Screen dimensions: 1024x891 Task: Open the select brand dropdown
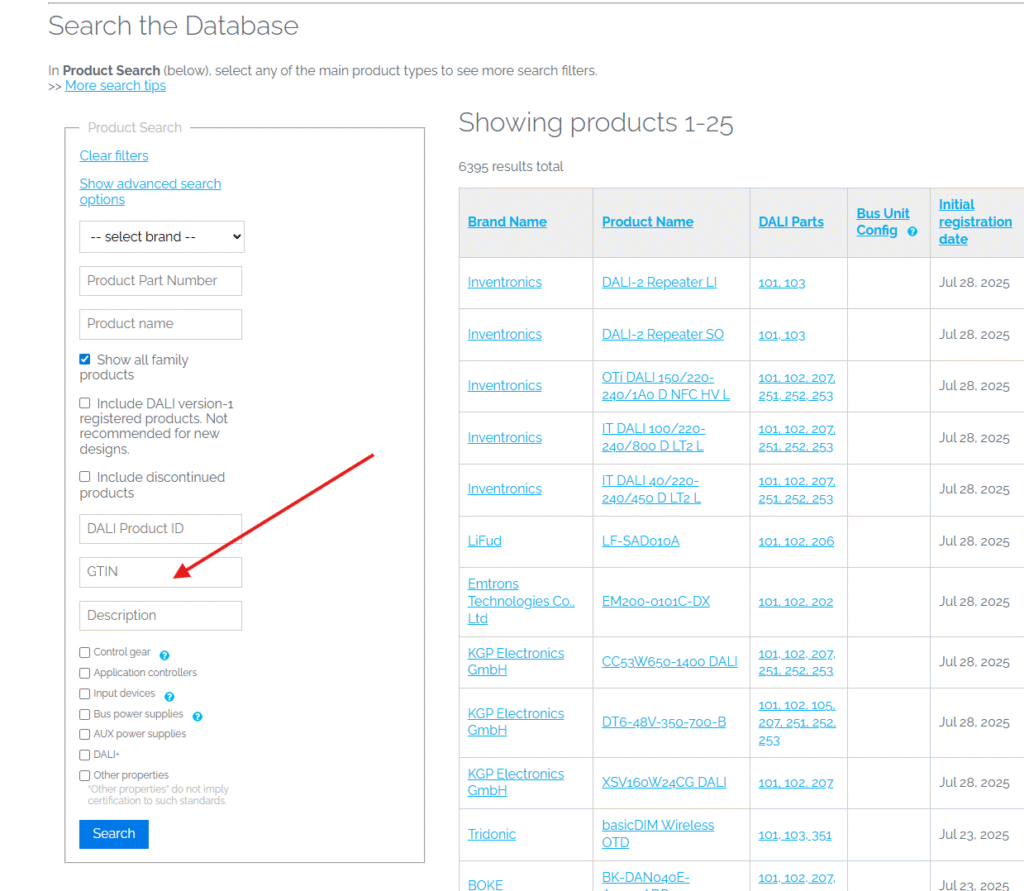point(162,236)
